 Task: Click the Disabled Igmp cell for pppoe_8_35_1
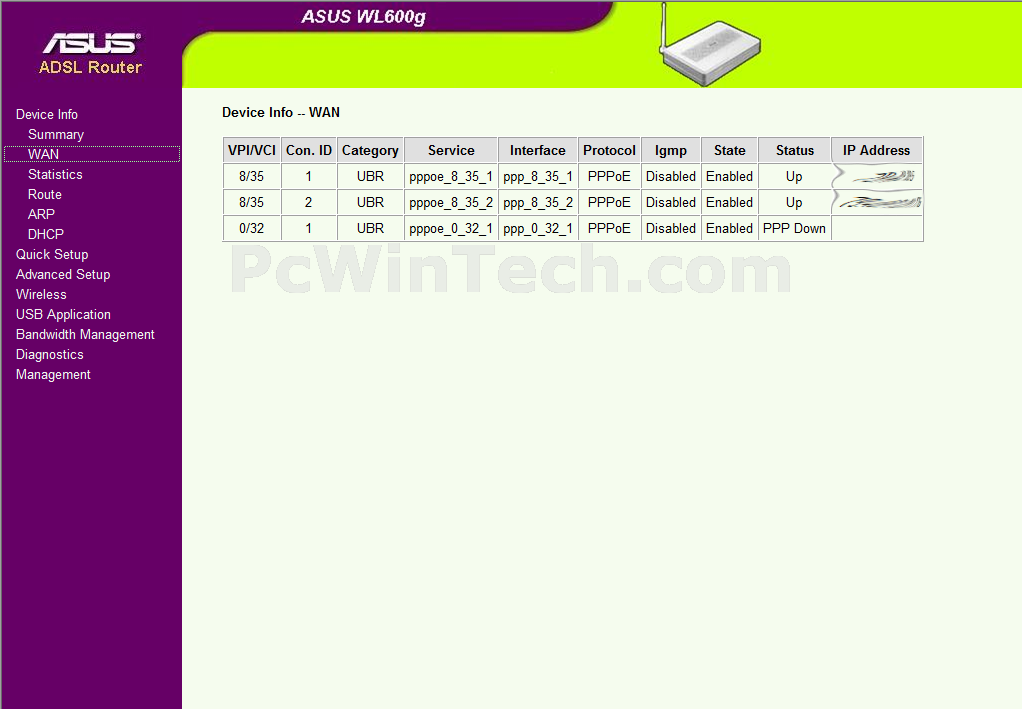pos(671,177)
